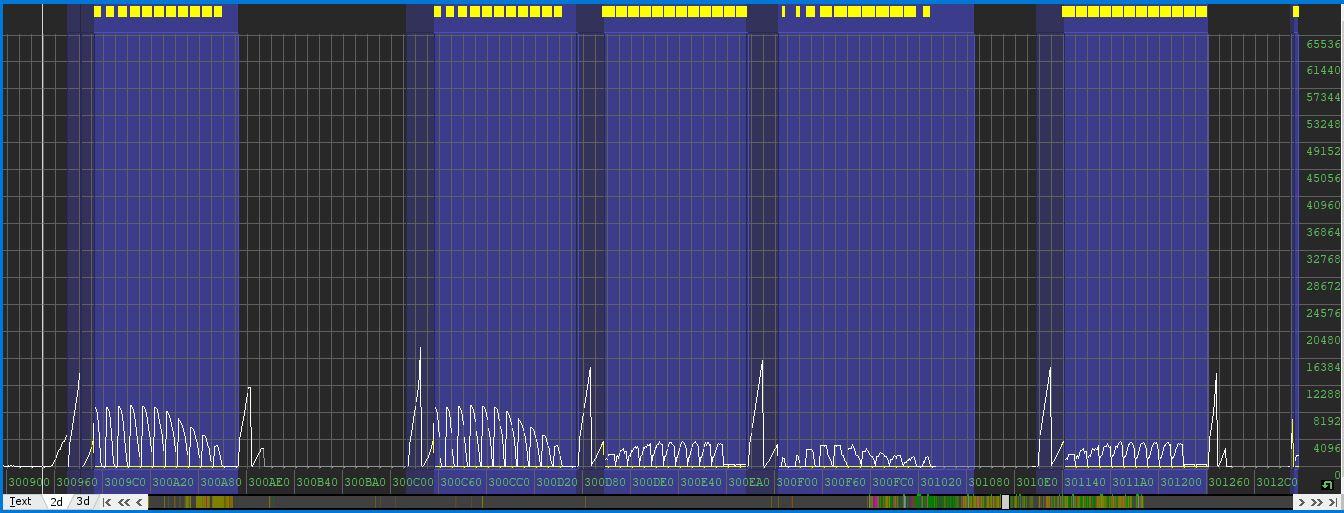Step forward with the single right arrow
The height and width of the screenshot is (513, 1344).
click(x=1301, y=502)
